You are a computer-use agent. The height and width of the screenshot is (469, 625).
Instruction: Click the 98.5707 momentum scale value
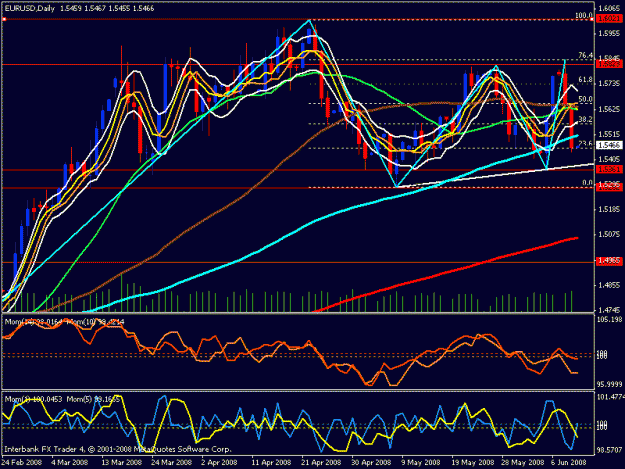609,450
